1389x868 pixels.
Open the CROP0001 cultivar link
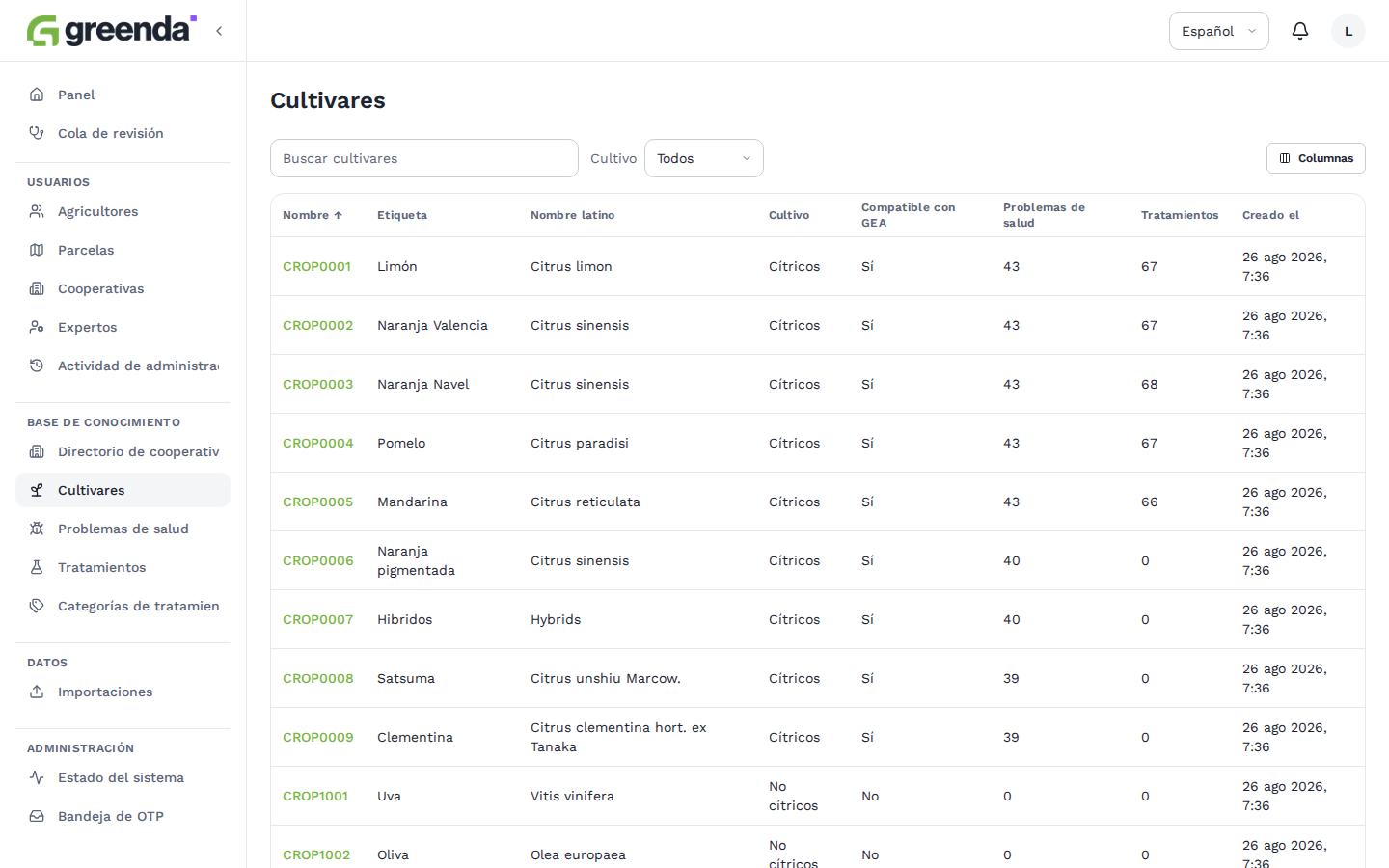click(316, 266)
